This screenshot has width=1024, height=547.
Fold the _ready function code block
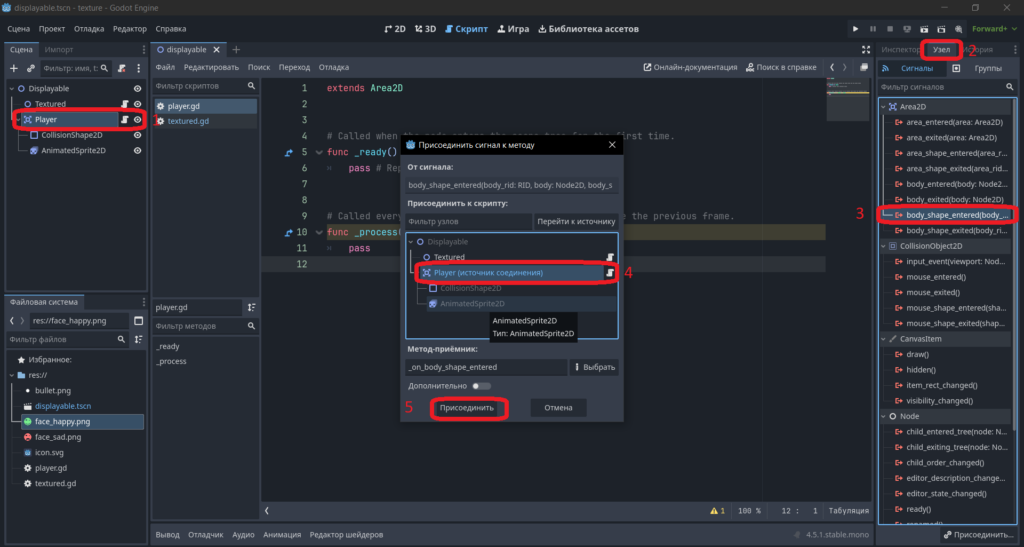coord(319,152)
